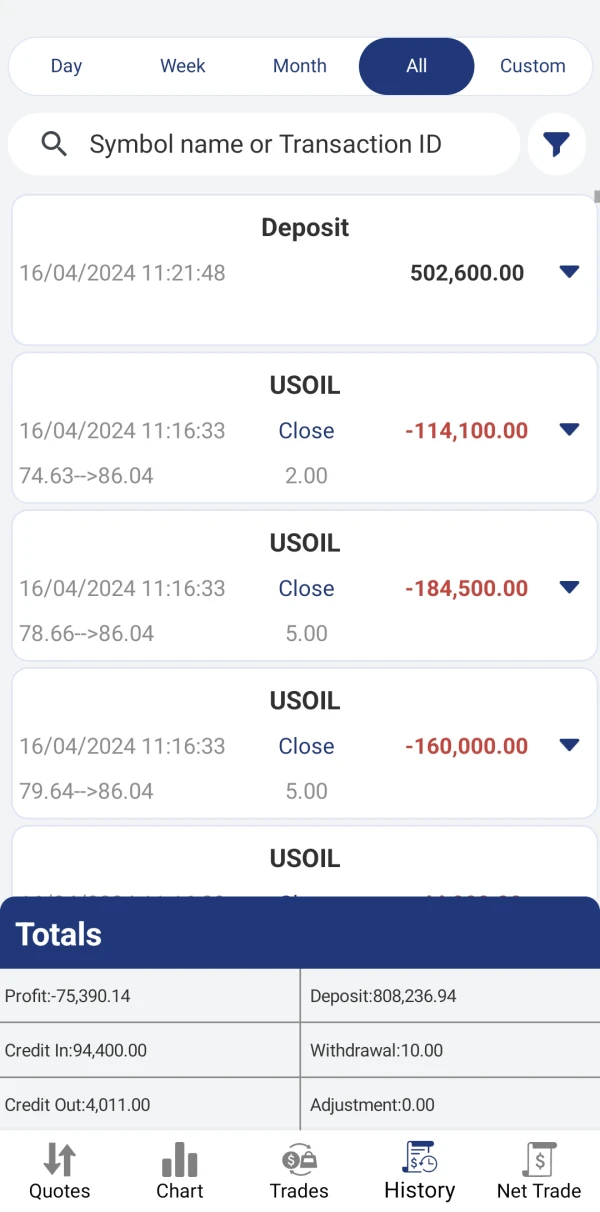This screenshot has height=1212, width=600.
Task: Expand the USOIL -184,500.00 trade arrow
Action: tap(569, 588)
